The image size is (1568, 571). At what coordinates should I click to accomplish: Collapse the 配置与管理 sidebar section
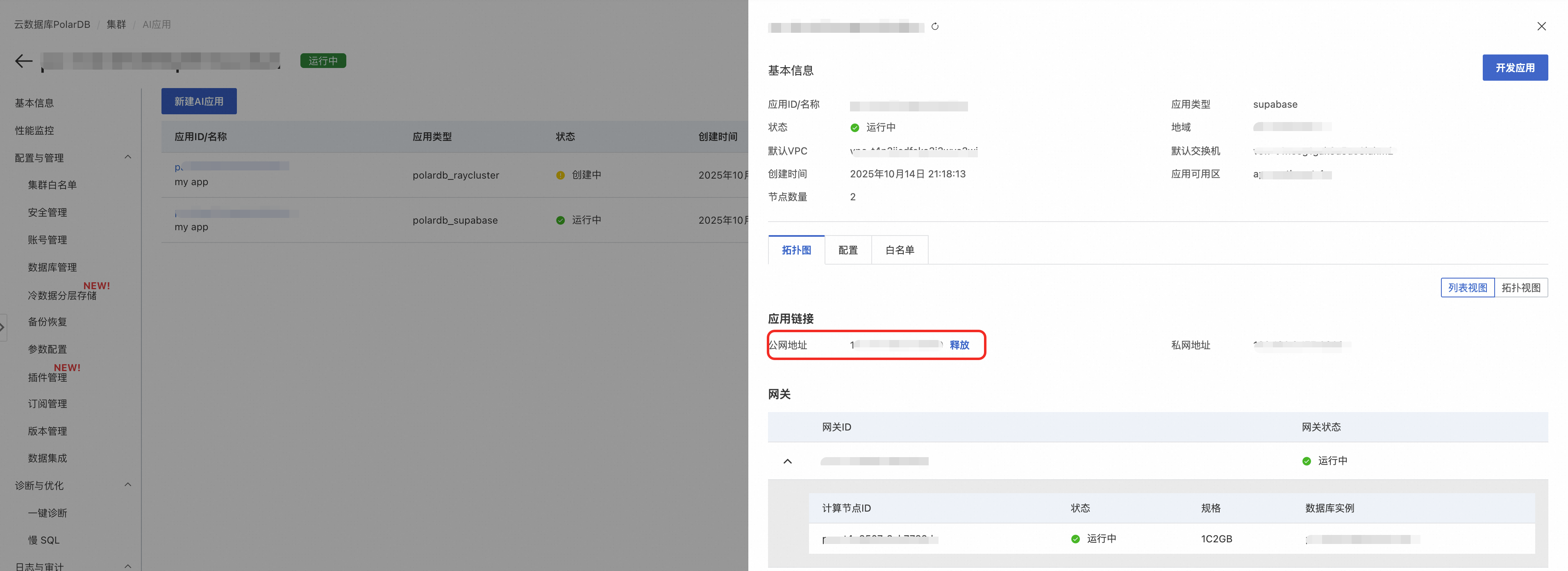click(x=128, y=157)
